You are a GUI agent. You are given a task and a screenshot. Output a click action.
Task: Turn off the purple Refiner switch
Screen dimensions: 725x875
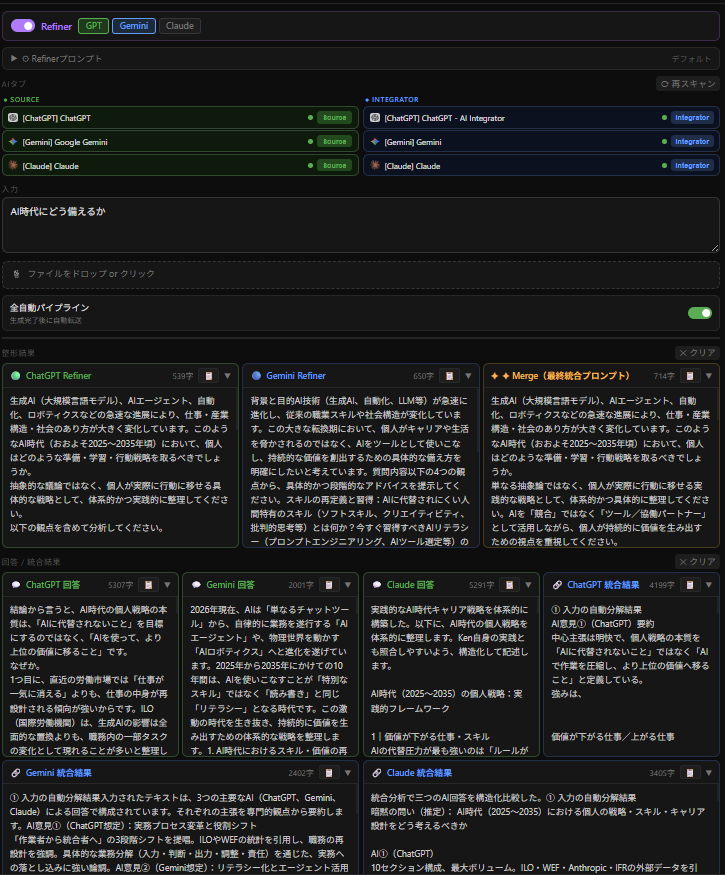point(23,26)
